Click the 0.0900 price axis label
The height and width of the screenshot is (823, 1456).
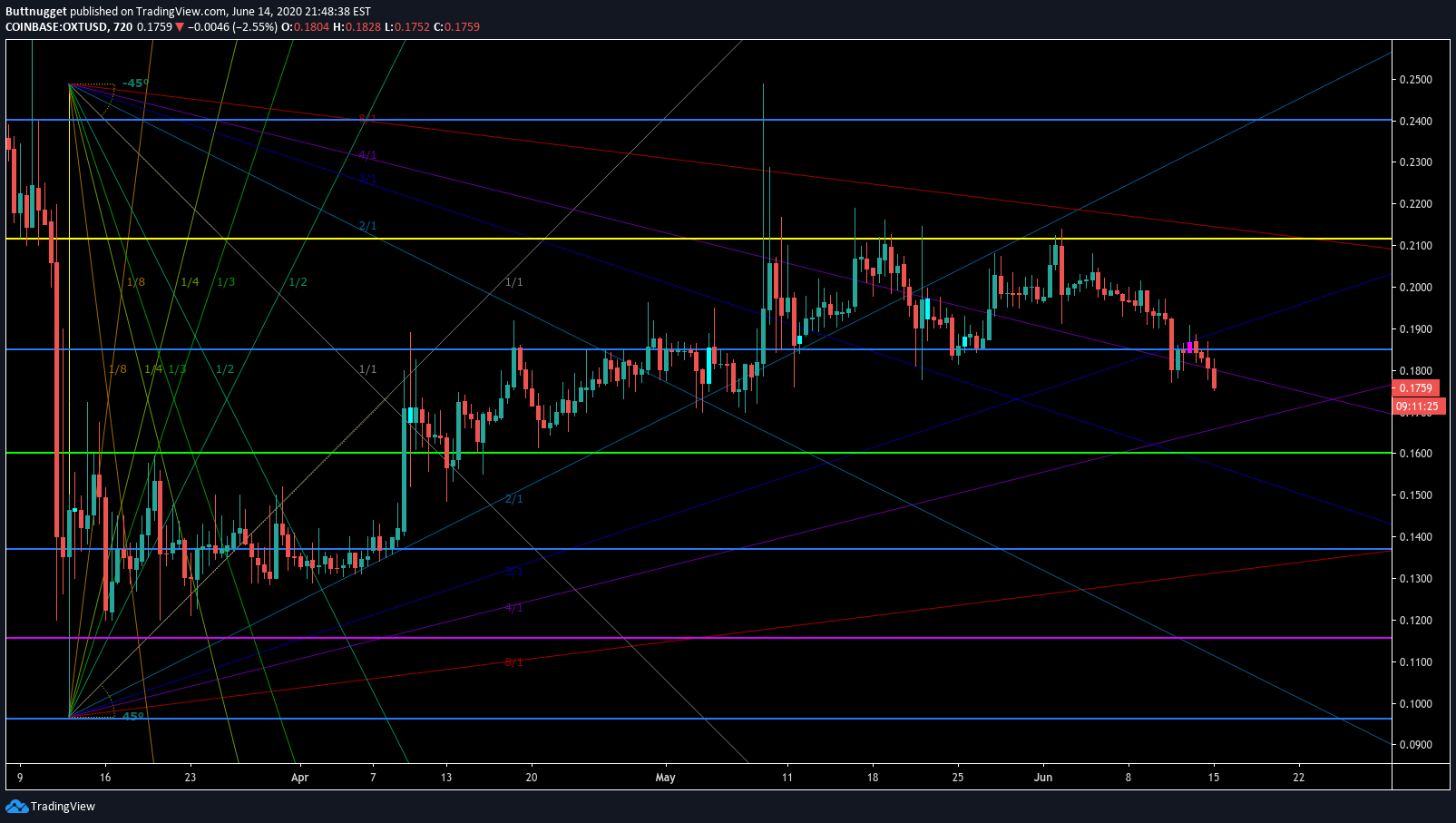[x=1416, y=745]
